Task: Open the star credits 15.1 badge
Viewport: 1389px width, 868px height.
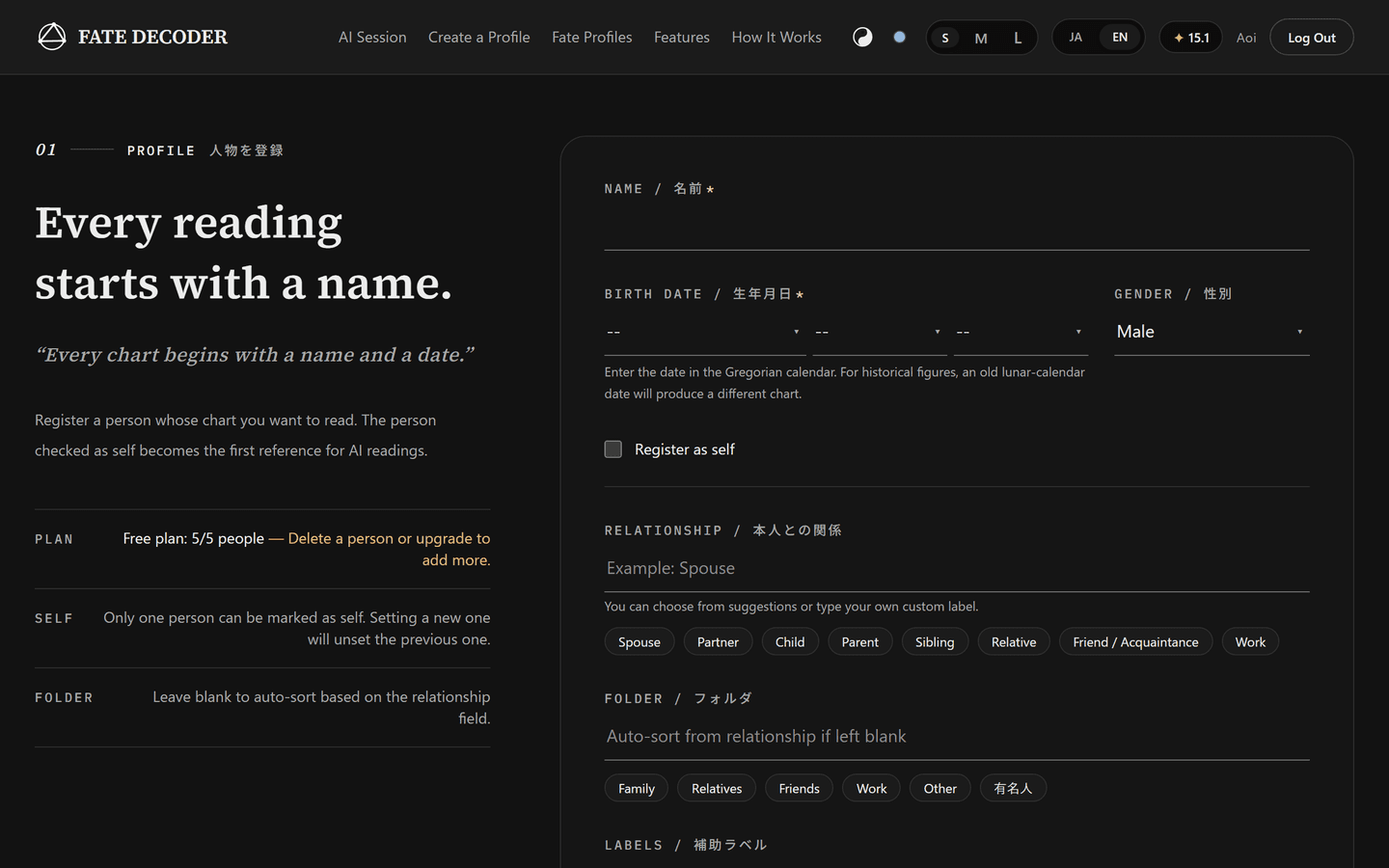Action: [x=1190, y=38]
